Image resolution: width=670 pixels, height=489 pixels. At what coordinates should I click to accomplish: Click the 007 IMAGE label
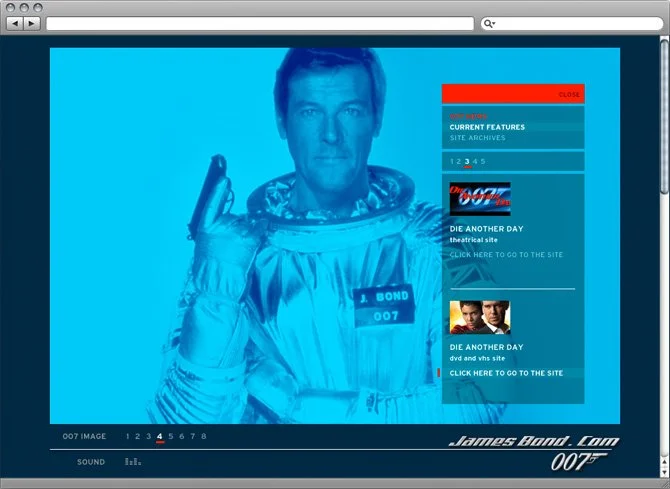pos(84,436)
